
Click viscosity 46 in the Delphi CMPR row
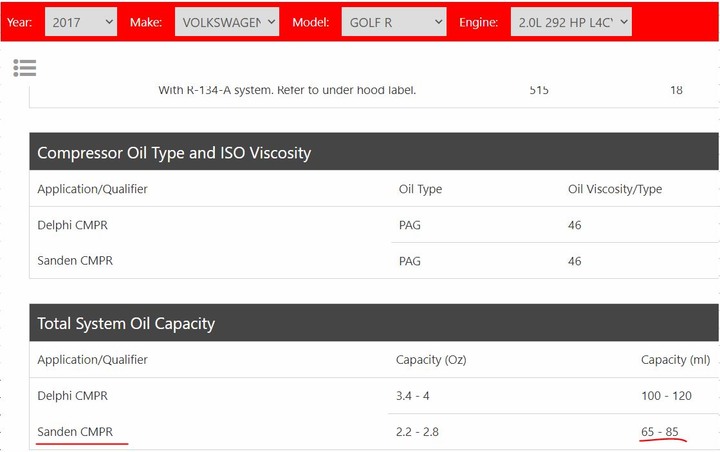574,225
